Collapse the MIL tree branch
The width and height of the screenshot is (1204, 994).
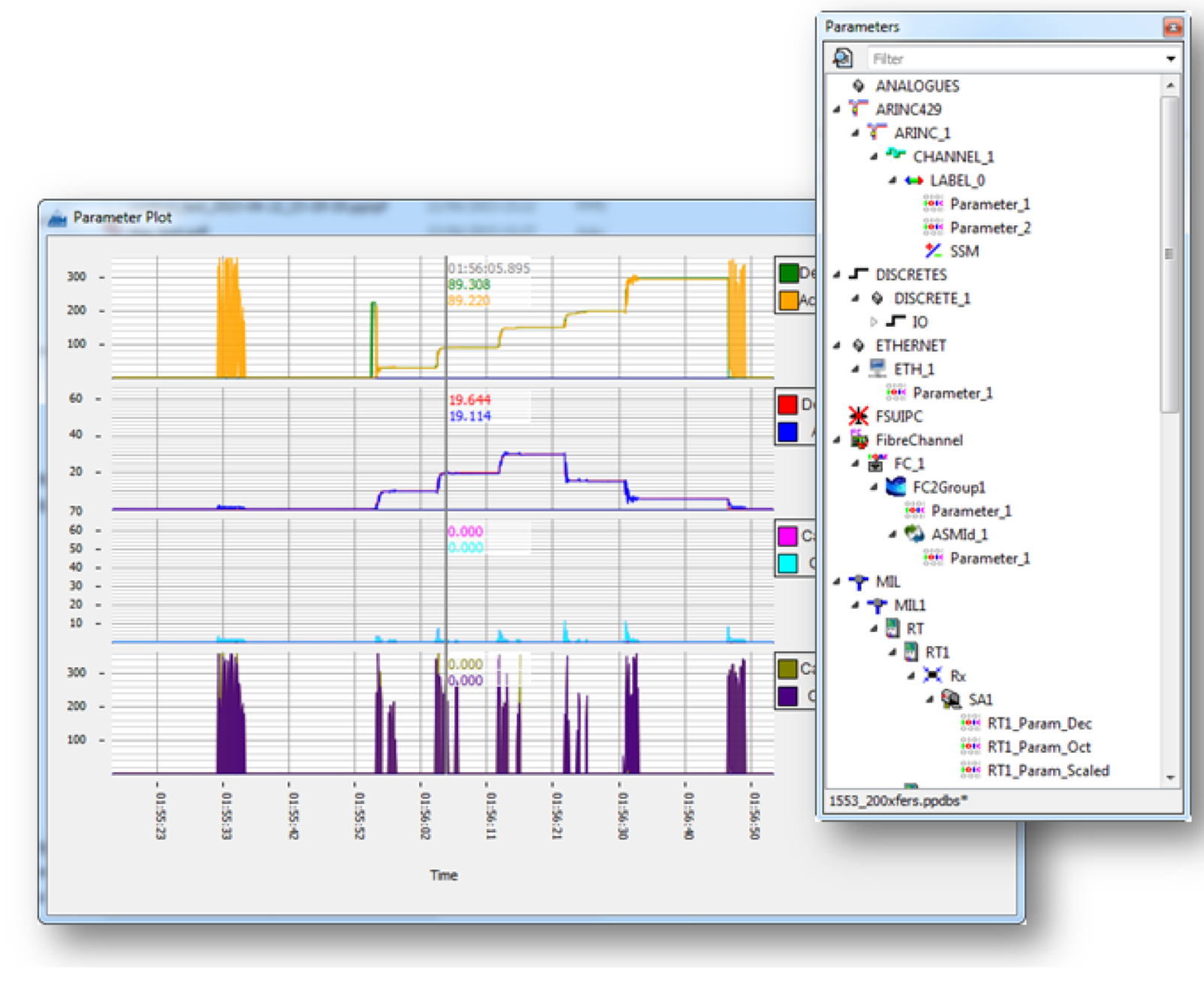coord(836,582)
